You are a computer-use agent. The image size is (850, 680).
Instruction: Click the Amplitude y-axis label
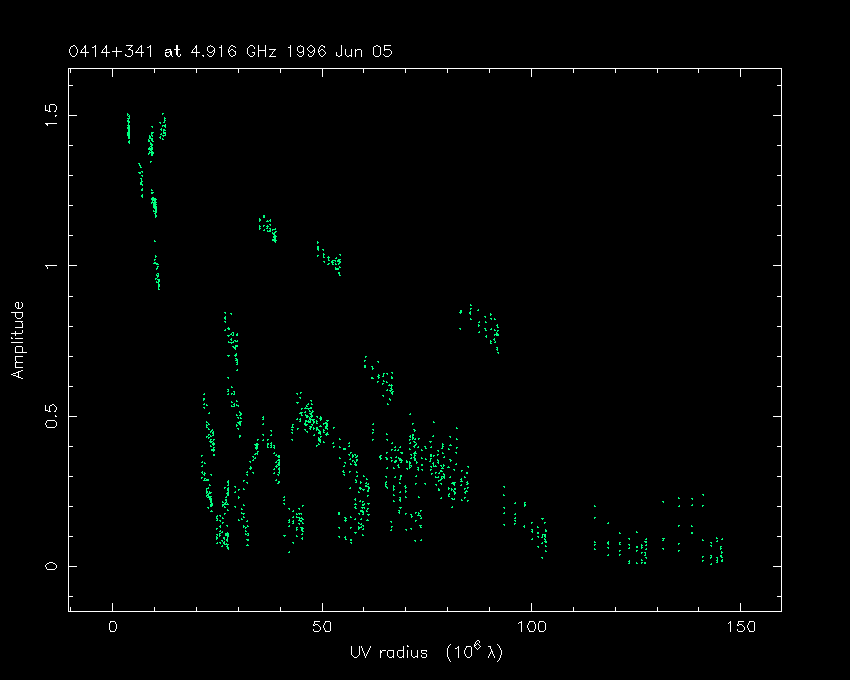(x=17, y=340)
